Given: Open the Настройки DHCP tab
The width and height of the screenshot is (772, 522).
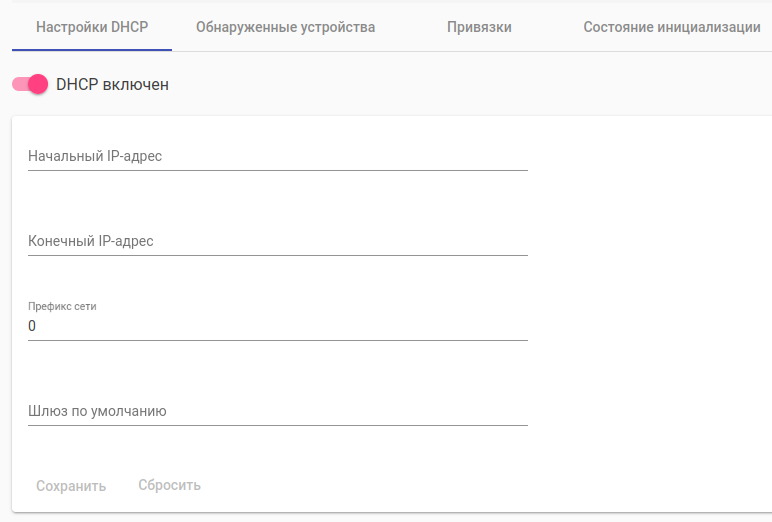Looking at the screenshot, I should (92, 27).
